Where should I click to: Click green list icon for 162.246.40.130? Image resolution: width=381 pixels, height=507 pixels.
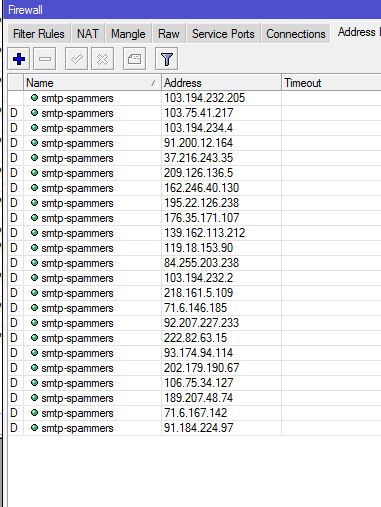[34, 188]
